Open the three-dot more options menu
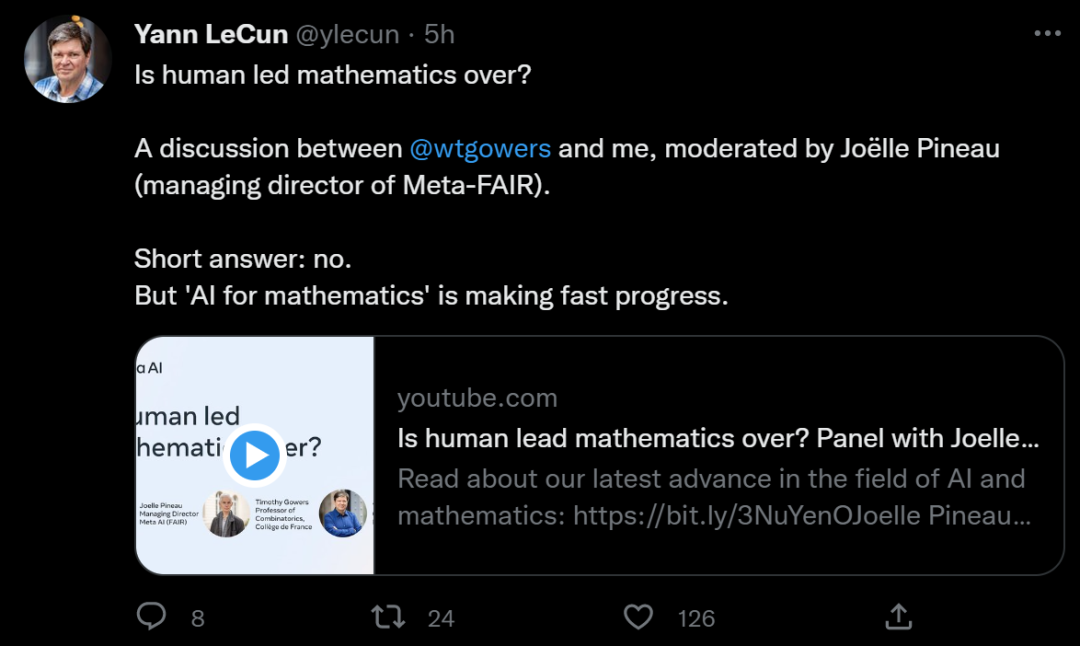 tap(1046, 34)
